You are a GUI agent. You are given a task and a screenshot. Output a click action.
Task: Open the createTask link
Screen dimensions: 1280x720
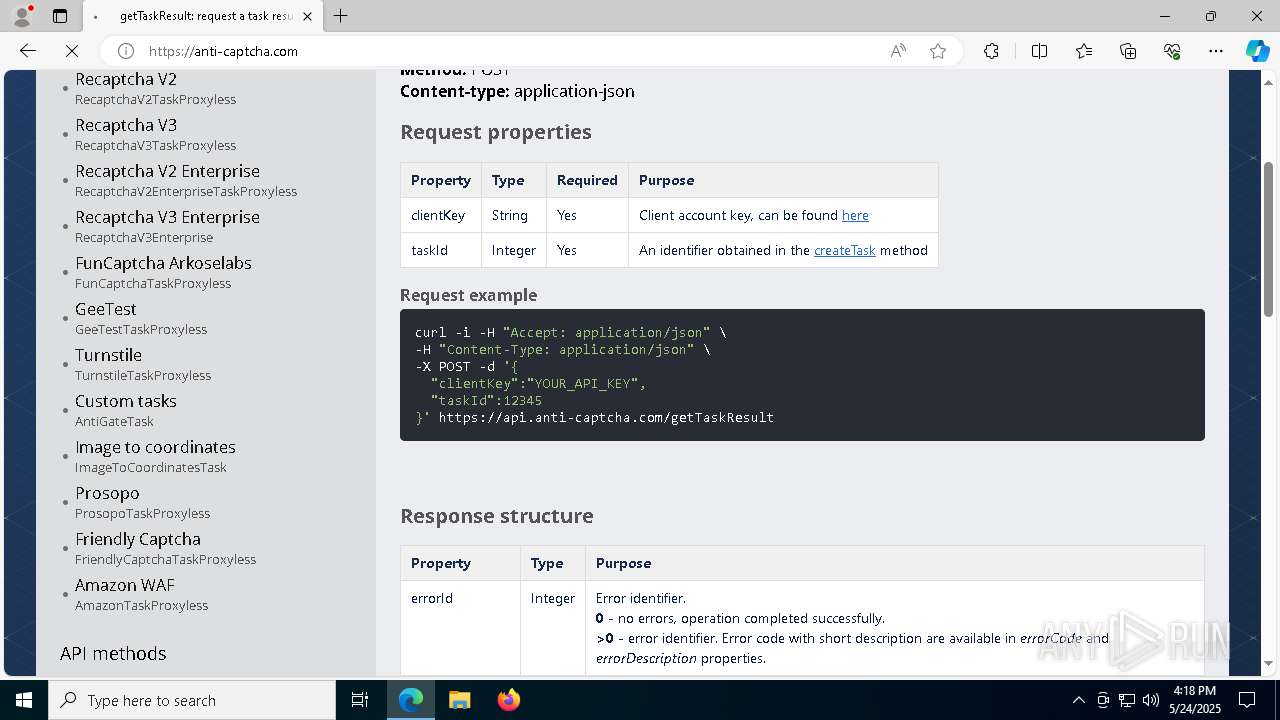pos(845,250)
